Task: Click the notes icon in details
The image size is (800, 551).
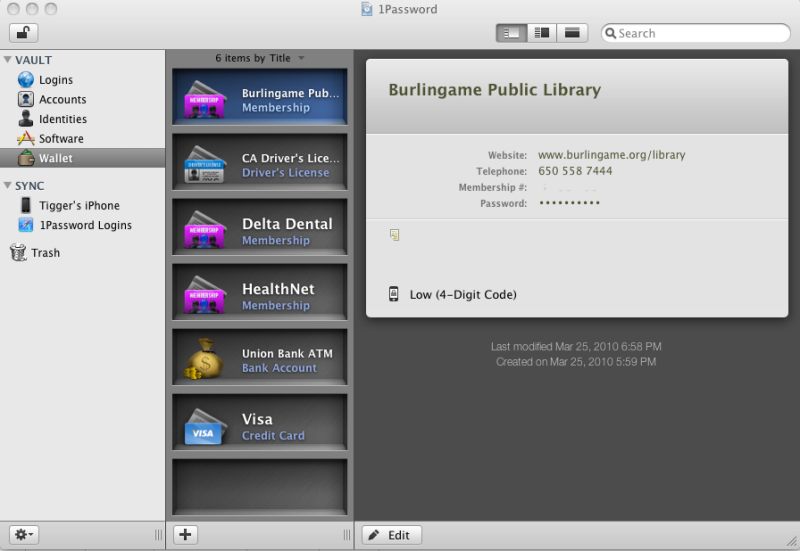Action: point(394,235)
